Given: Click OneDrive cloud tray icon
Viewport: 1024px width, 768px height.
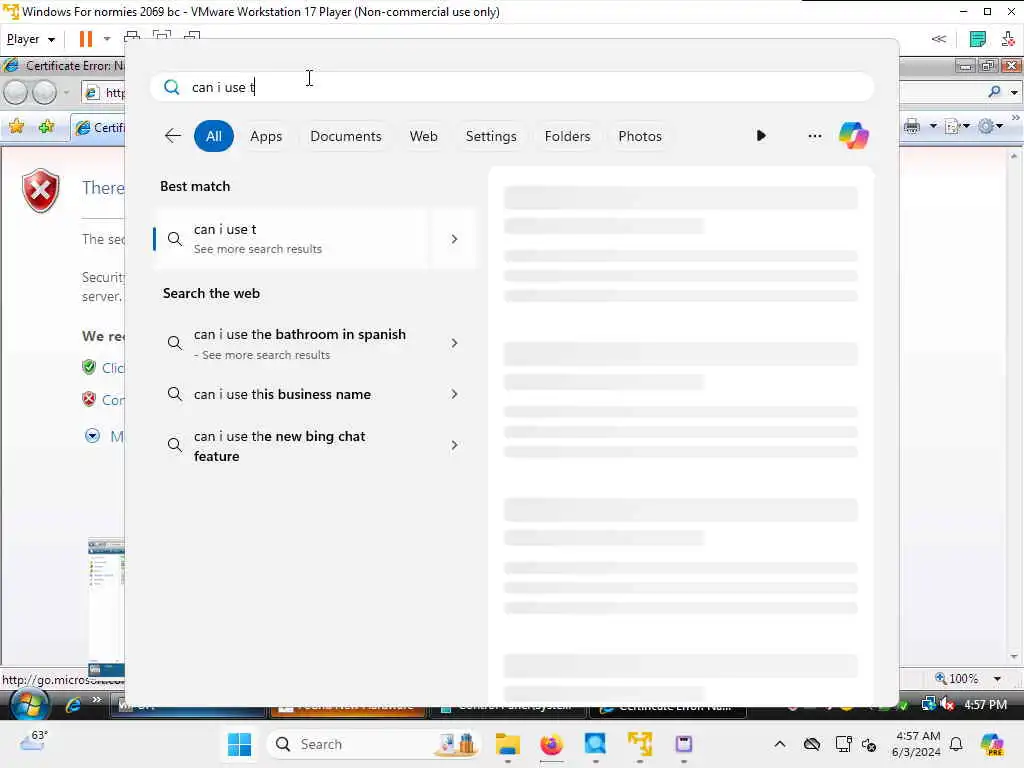Looking at the screenshot, I should tap(812, 744).
